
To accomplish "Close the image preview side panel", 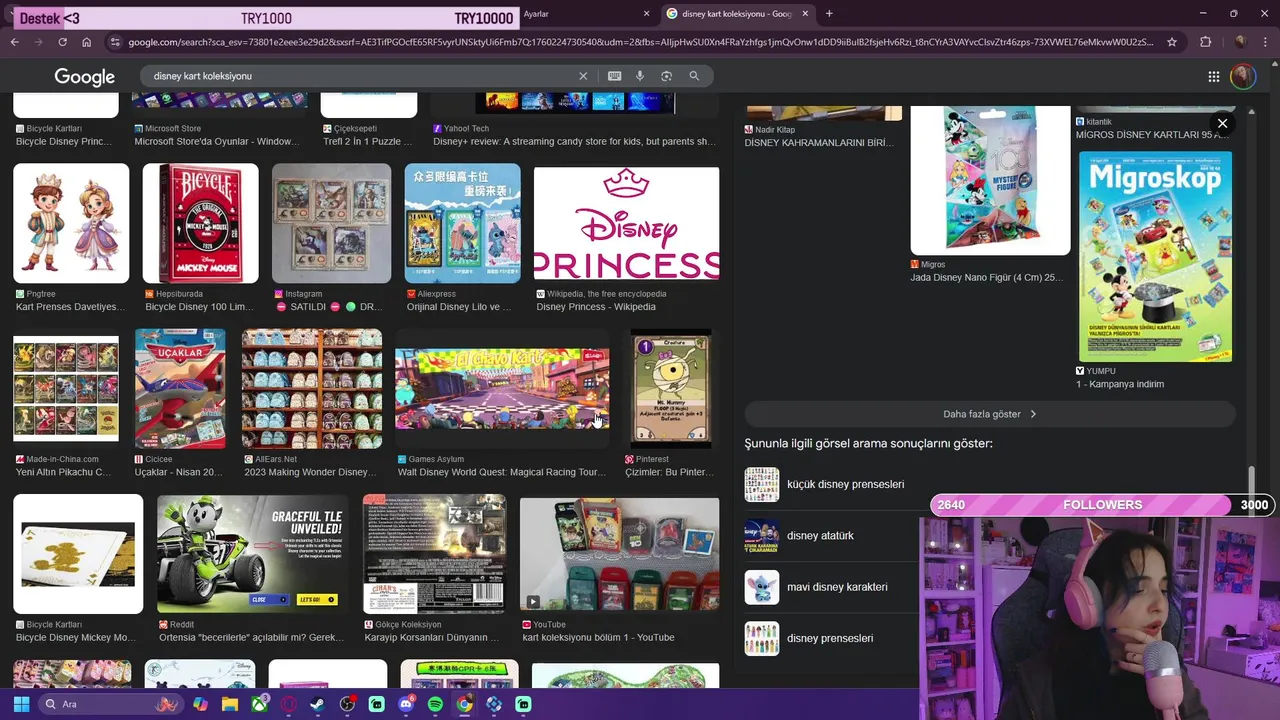I will pyautogui.click(x=1222, y=123).
